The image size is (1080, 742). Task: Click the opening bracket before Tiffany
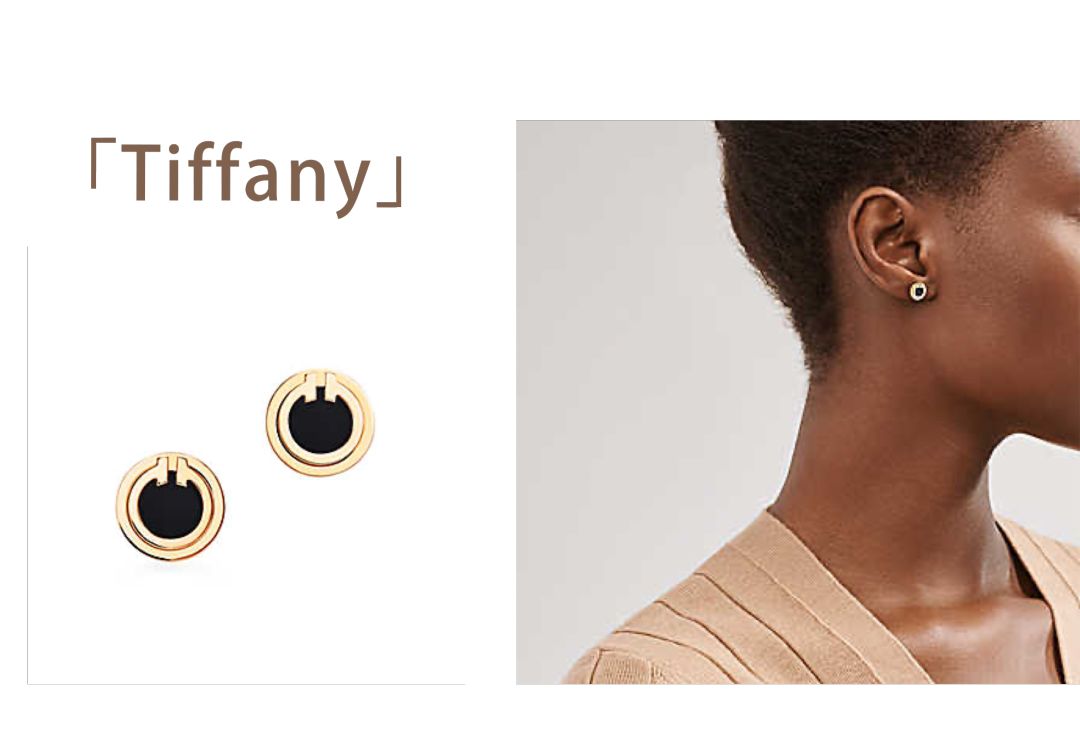tap(103, 163)
